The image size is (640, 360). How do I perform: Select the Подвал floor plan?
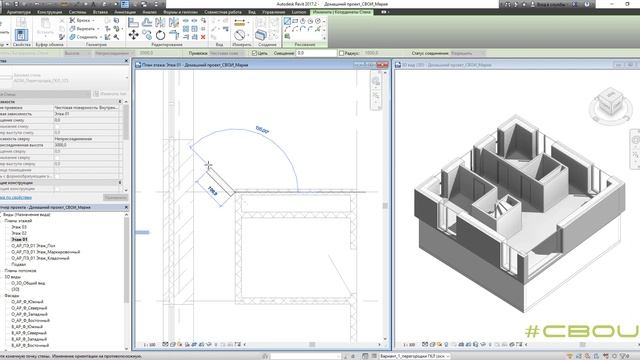point(18,264)
